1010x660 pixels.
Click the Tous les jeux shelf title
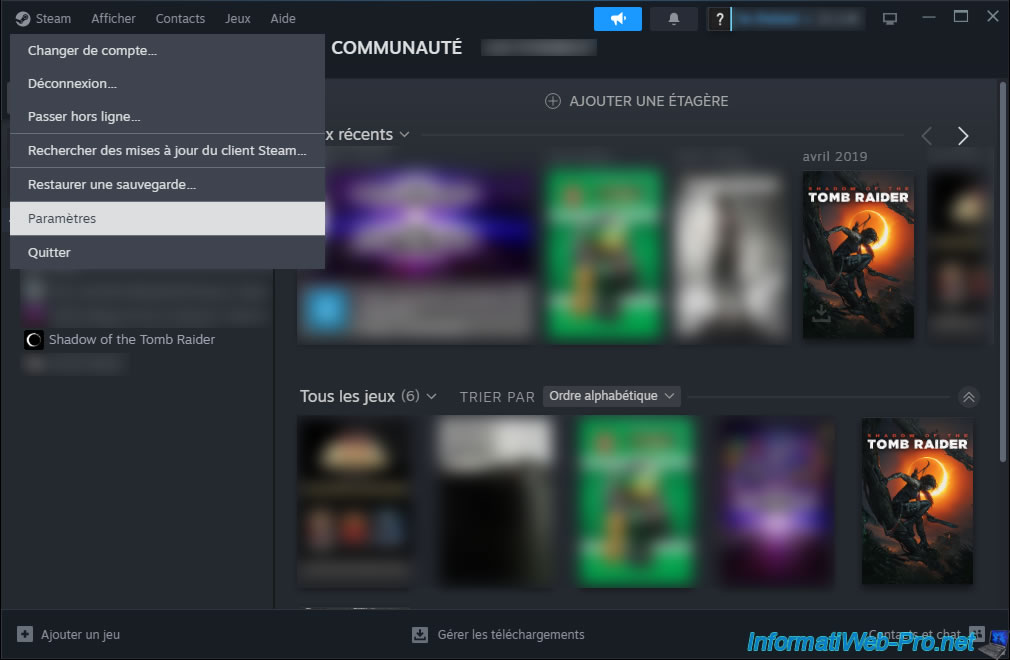coord(347,396)
